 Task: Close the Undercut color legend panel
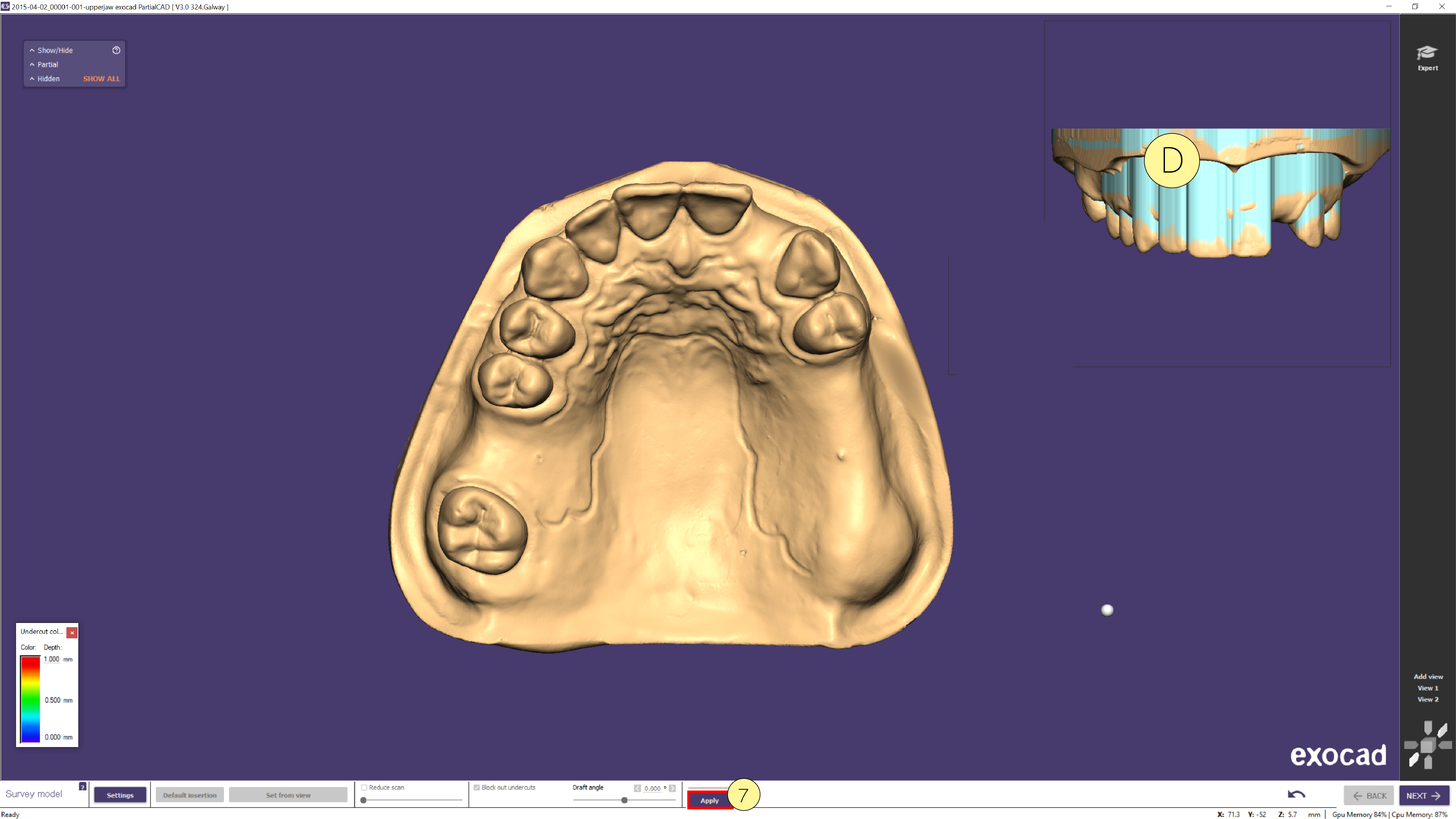[72, 632]
